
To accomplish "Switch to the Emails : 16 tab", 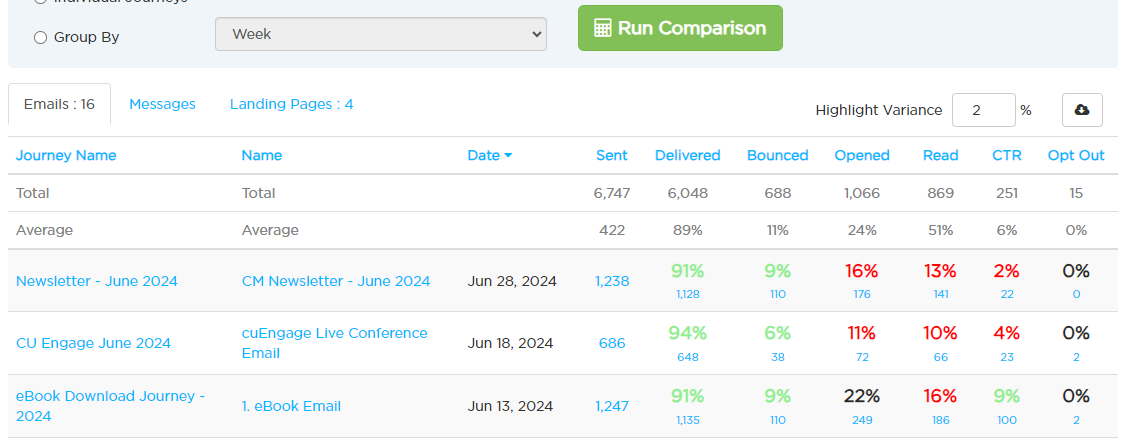I will [59, 104].
